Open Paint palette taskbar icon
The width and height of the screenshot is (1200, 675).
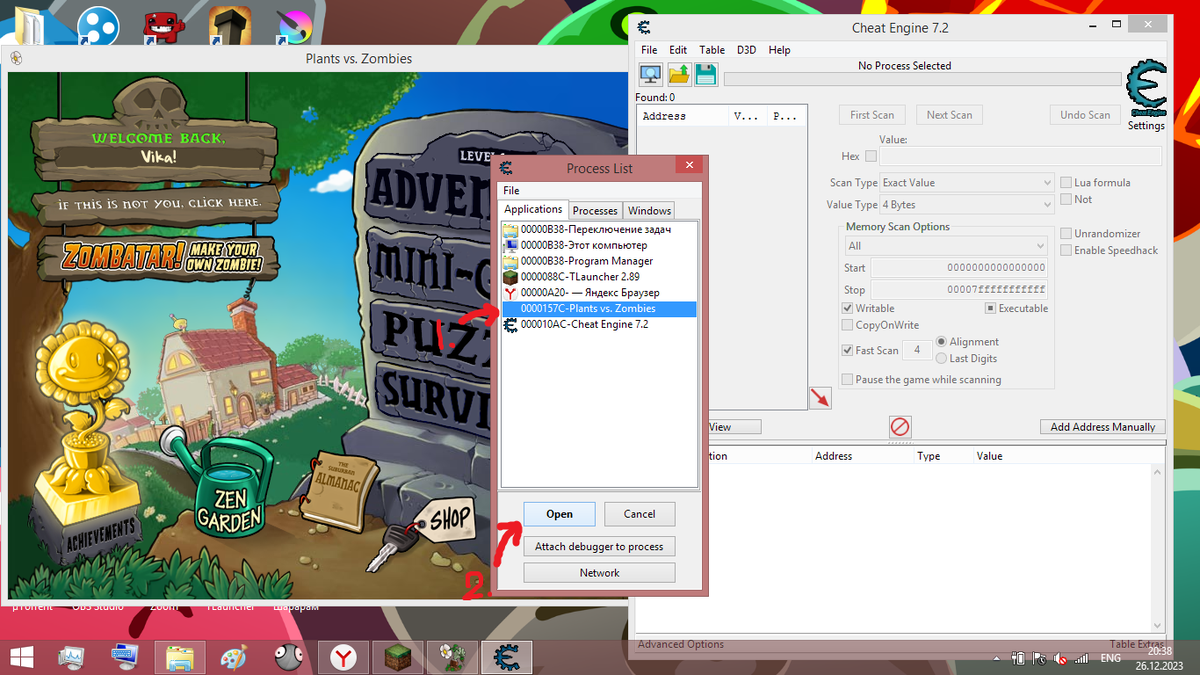coord(233,657)
